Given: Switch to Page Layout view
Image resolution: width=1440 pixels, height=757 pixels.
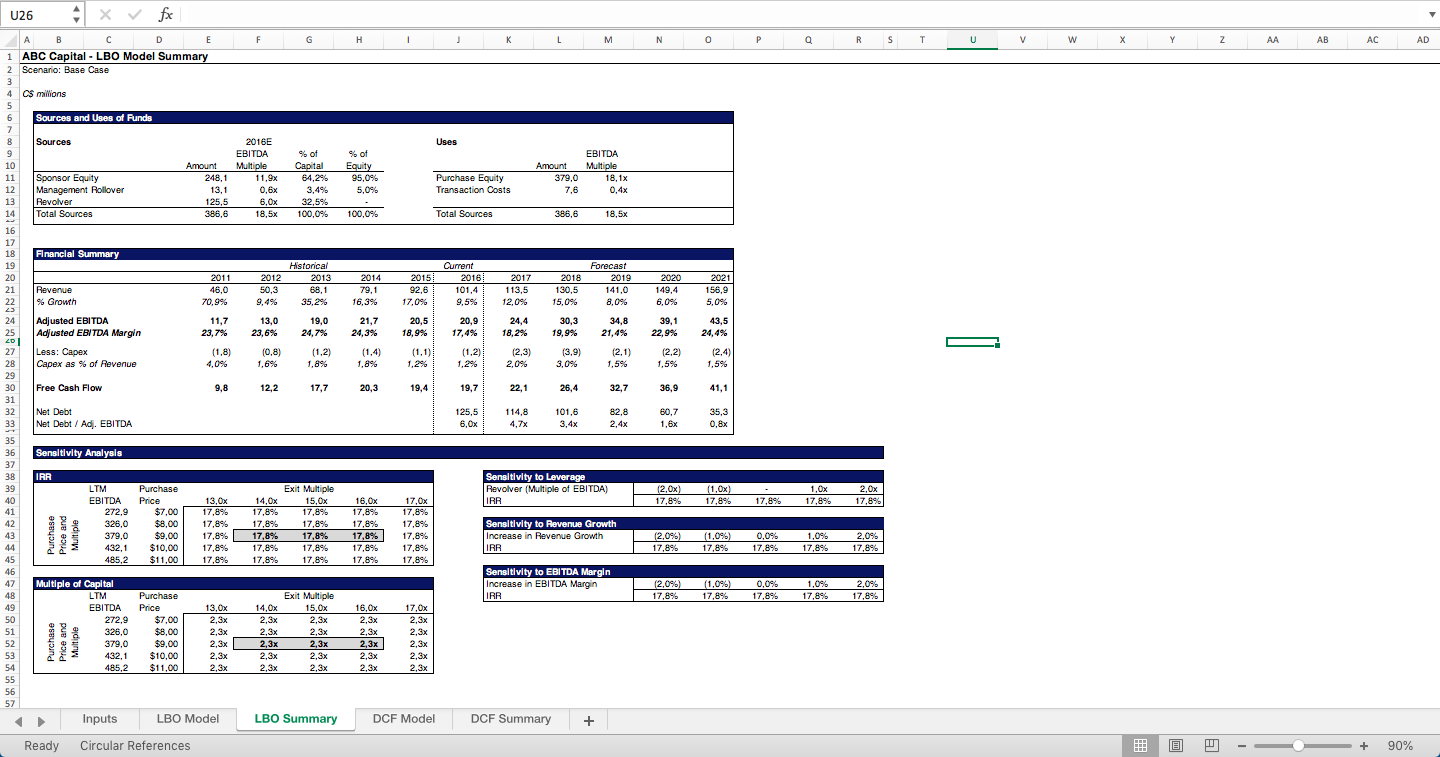Looking at the screenshot, I should pos(1176,746).
